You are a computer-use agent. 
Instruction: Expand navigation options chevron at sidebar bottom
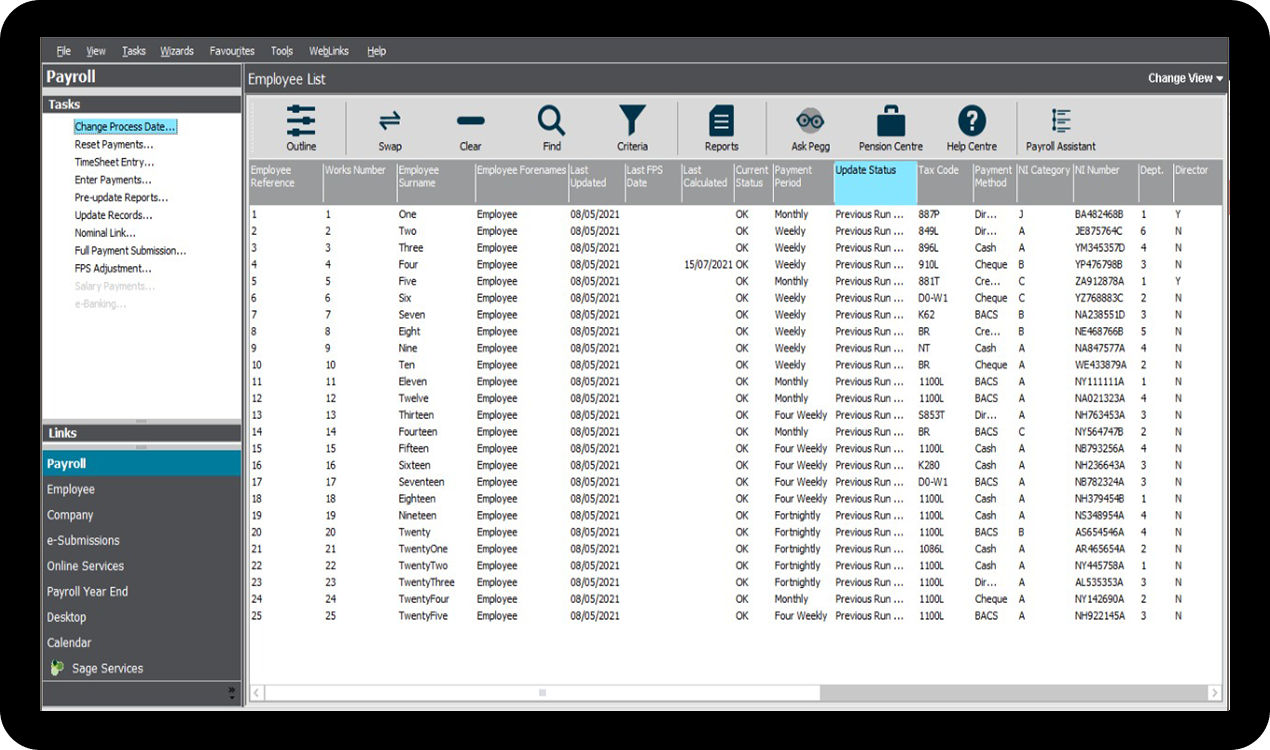(x=232, y=692)
